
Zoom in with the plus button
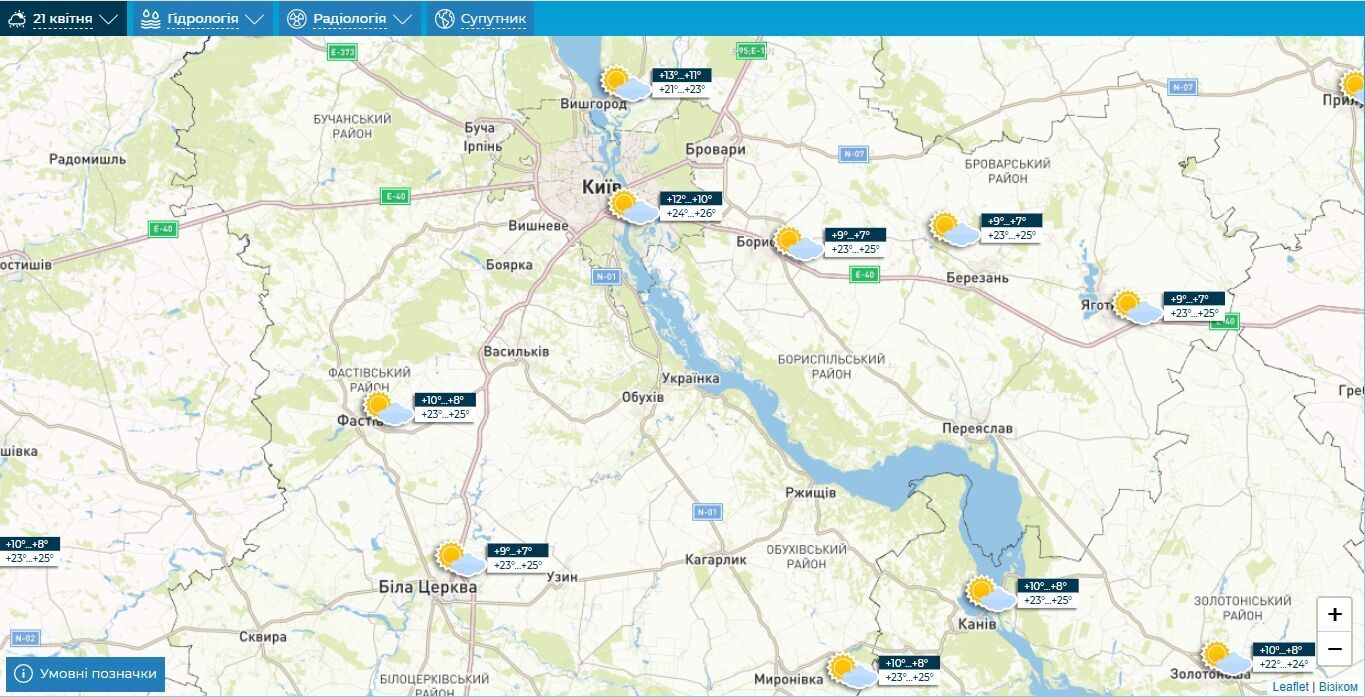coord(1334,615)
